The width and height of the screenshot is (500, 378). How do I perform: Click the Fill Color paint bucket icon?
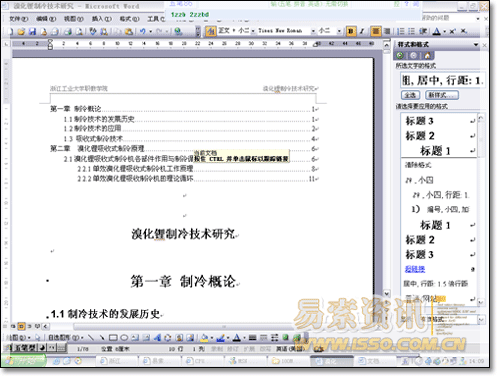pos(204,338)
